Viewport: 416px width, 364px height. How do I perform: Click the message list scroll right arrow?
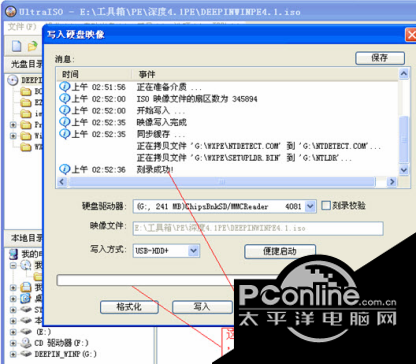coord(392,182)
